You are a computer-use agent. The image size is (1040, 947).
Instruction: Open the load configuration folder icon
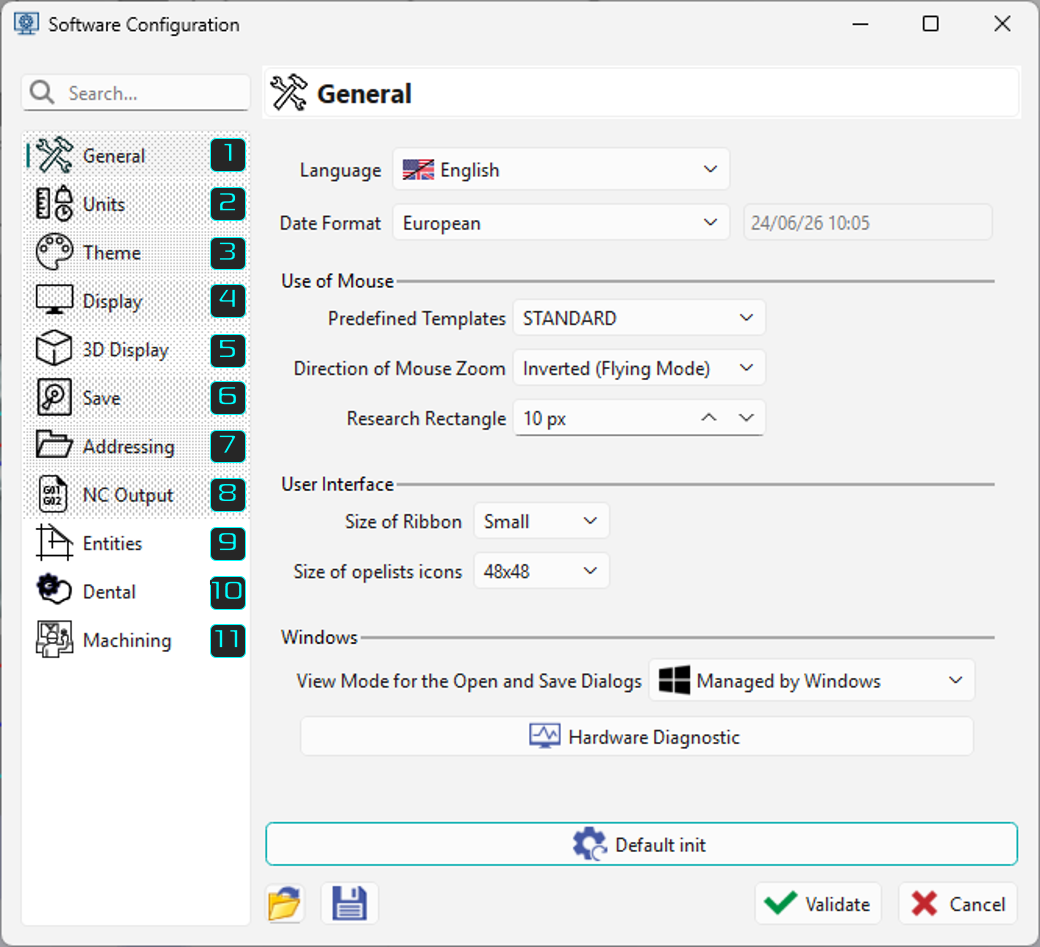click(x=285, y=903)
